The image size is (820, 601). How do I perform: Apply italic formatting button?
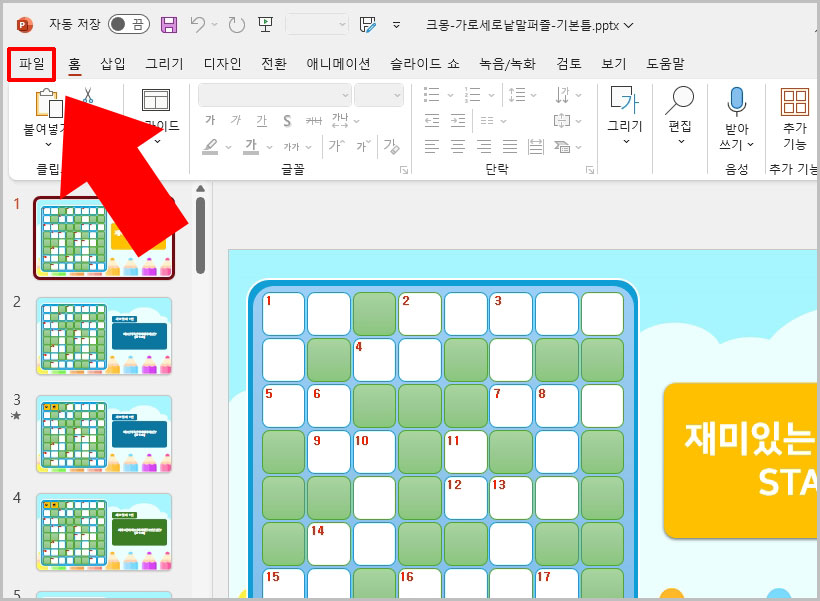click(236, 120)
